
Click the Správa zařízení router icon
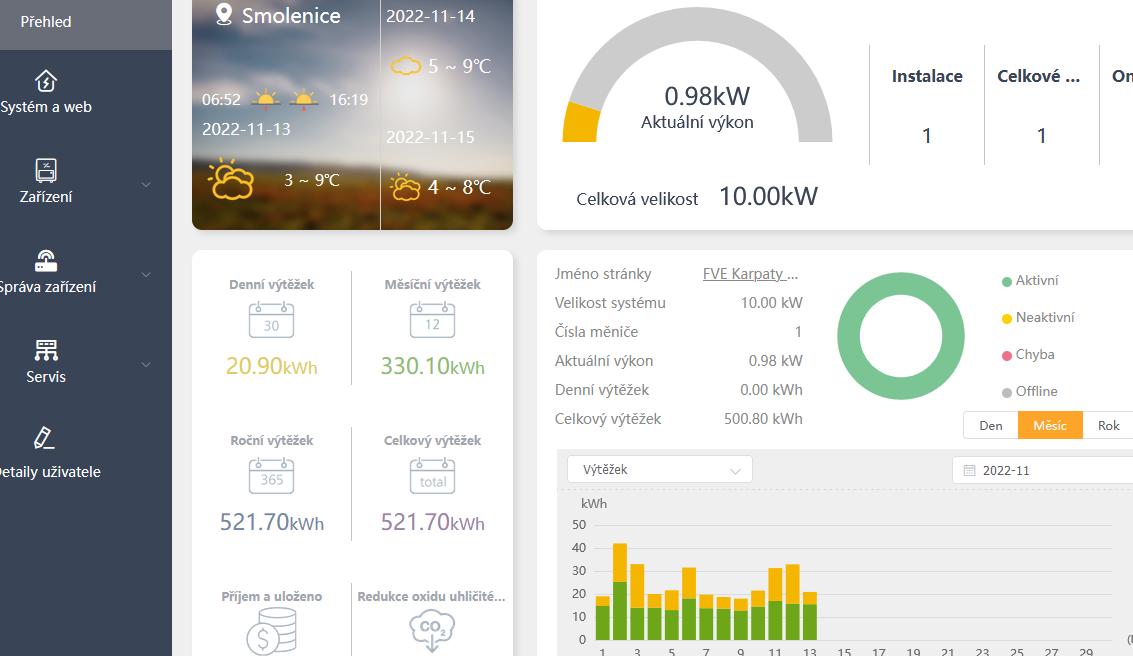46,261
